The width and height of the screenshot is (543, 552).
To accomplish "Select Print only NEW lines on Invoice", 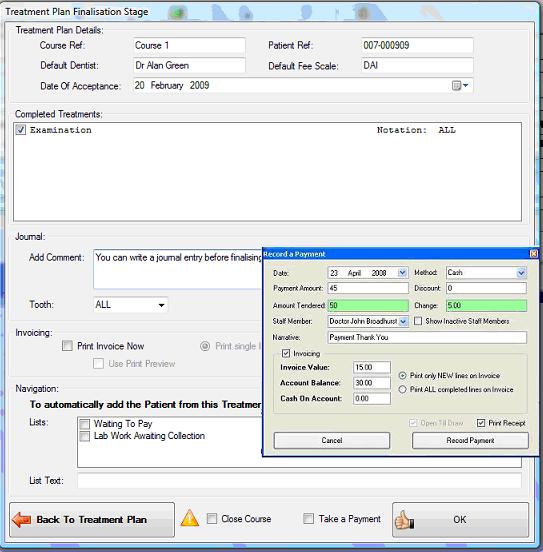I will (x=402, y=376).
